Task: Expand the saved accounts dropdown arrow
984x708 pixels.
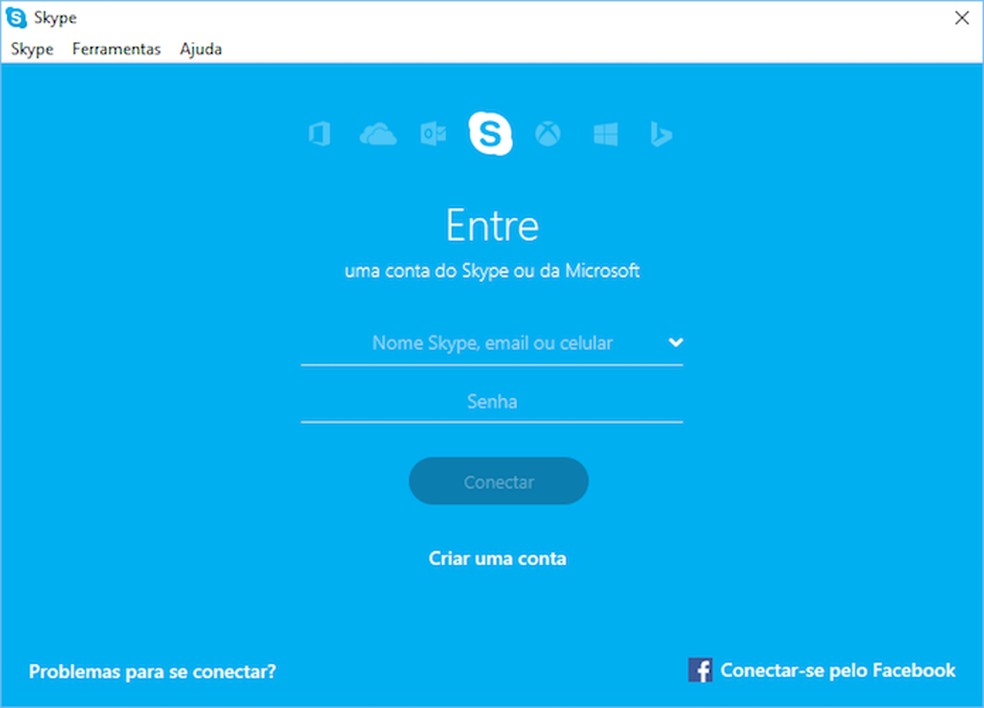Action: tap(676, 342)
